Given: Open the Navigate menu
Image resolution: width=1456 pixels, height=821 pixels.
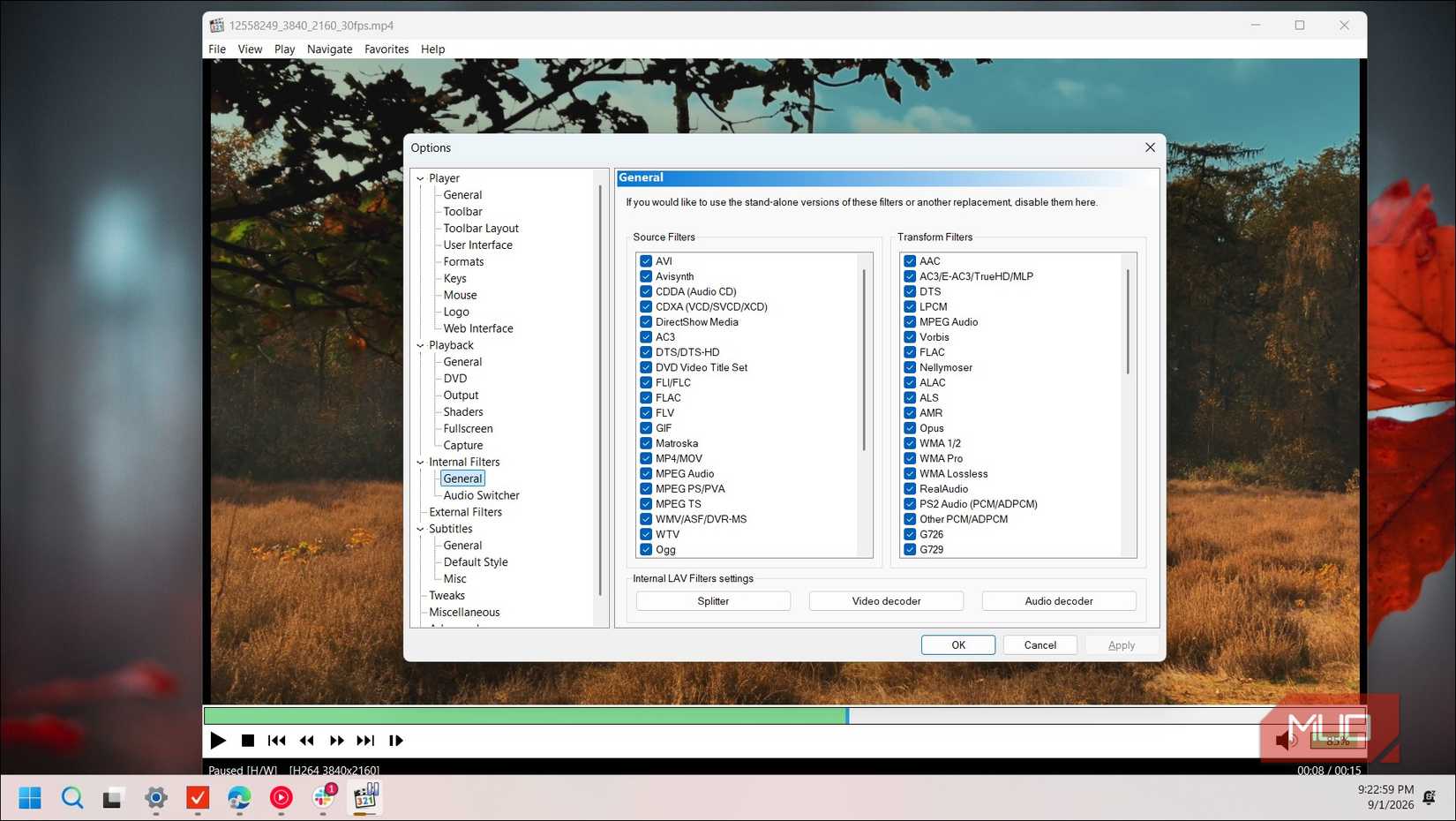Looking at the screenshot, I should [x=329, y=49].
